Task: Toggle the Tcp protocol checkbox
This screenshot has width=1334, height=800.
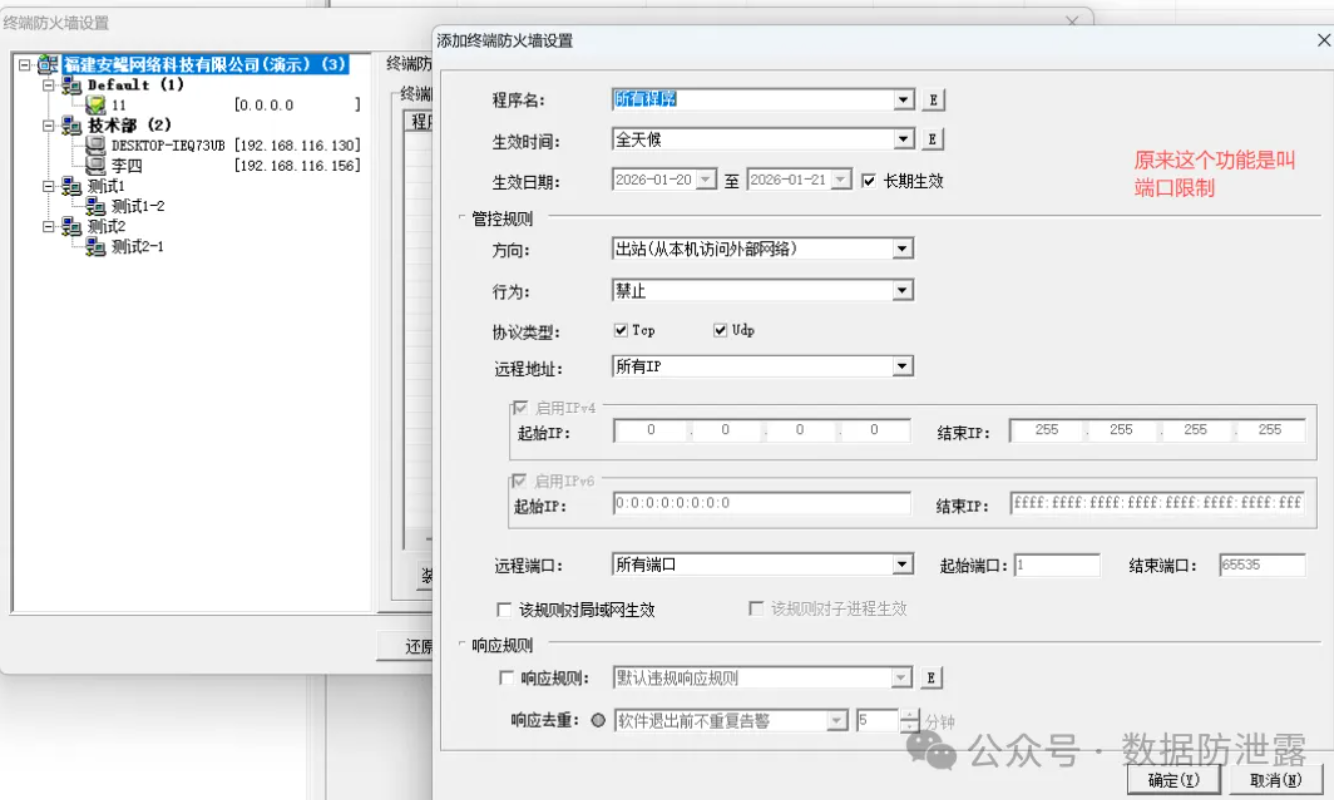Action: pos(621,330)
